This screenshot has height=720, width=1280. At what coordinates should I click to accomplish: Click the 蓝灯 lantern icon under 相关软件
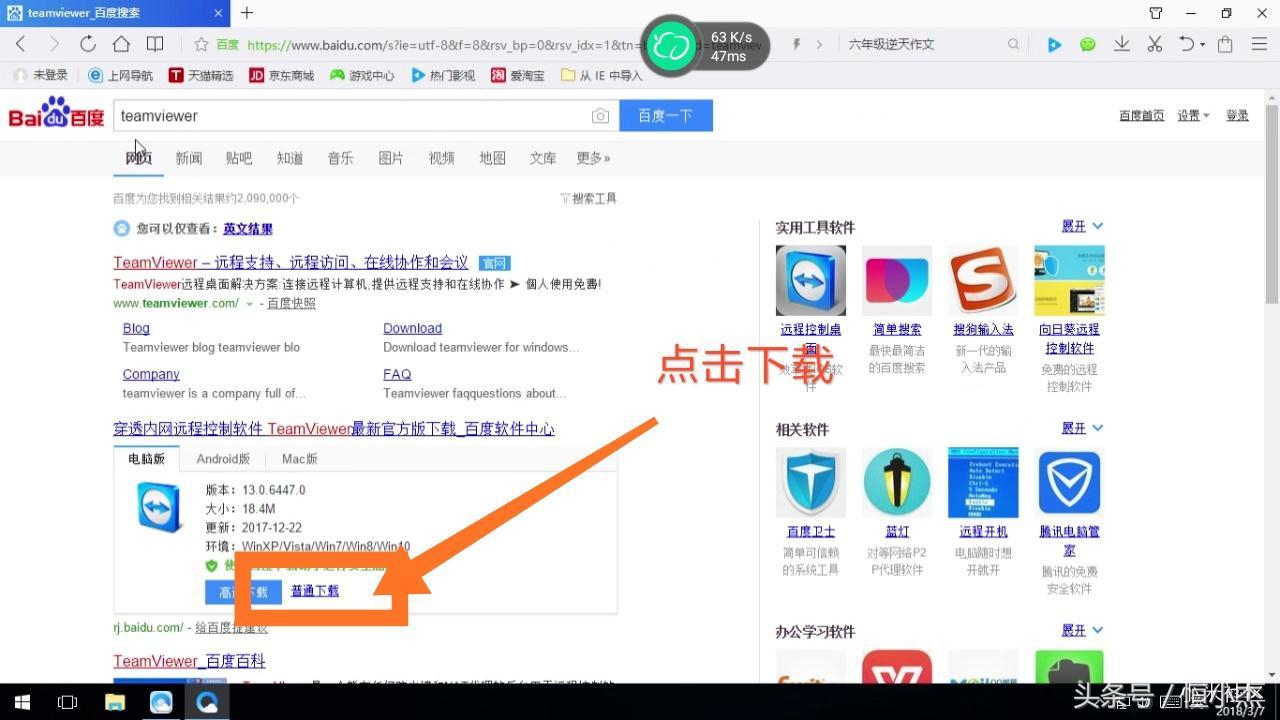(896, 481)
